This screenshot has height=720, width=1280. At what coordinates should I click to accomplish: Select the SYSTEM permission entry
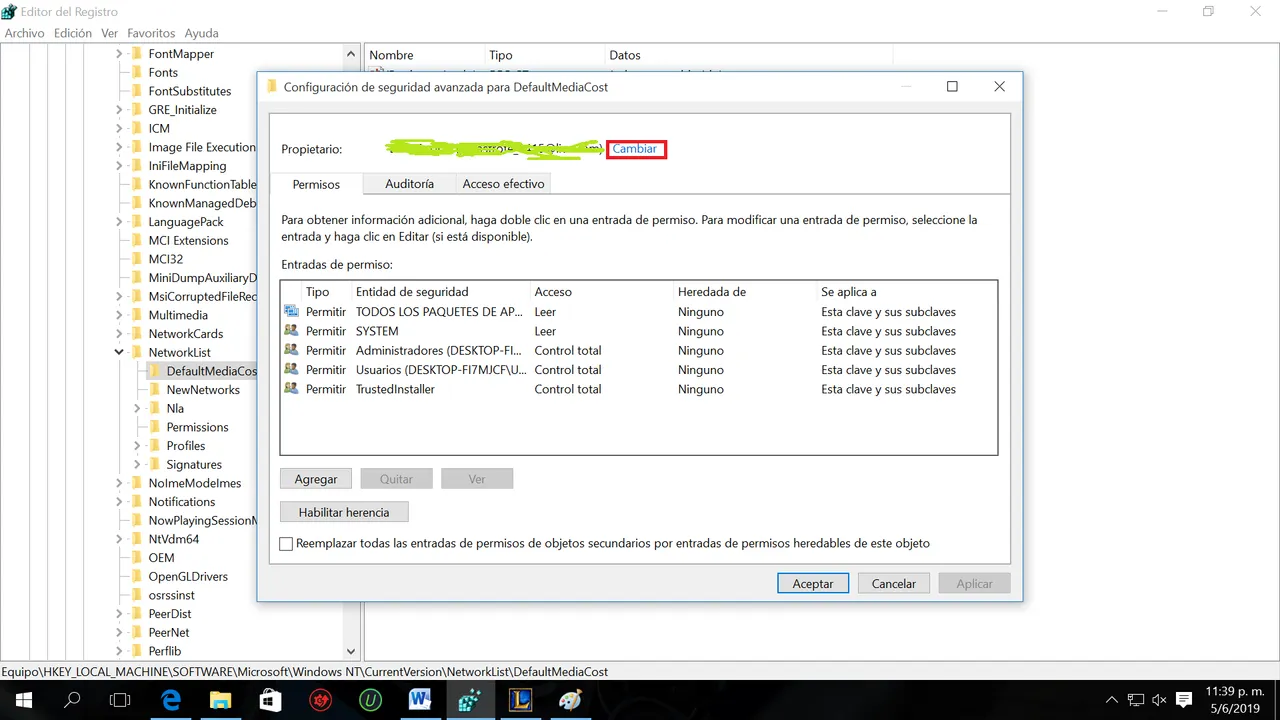[x=639, y=331]
